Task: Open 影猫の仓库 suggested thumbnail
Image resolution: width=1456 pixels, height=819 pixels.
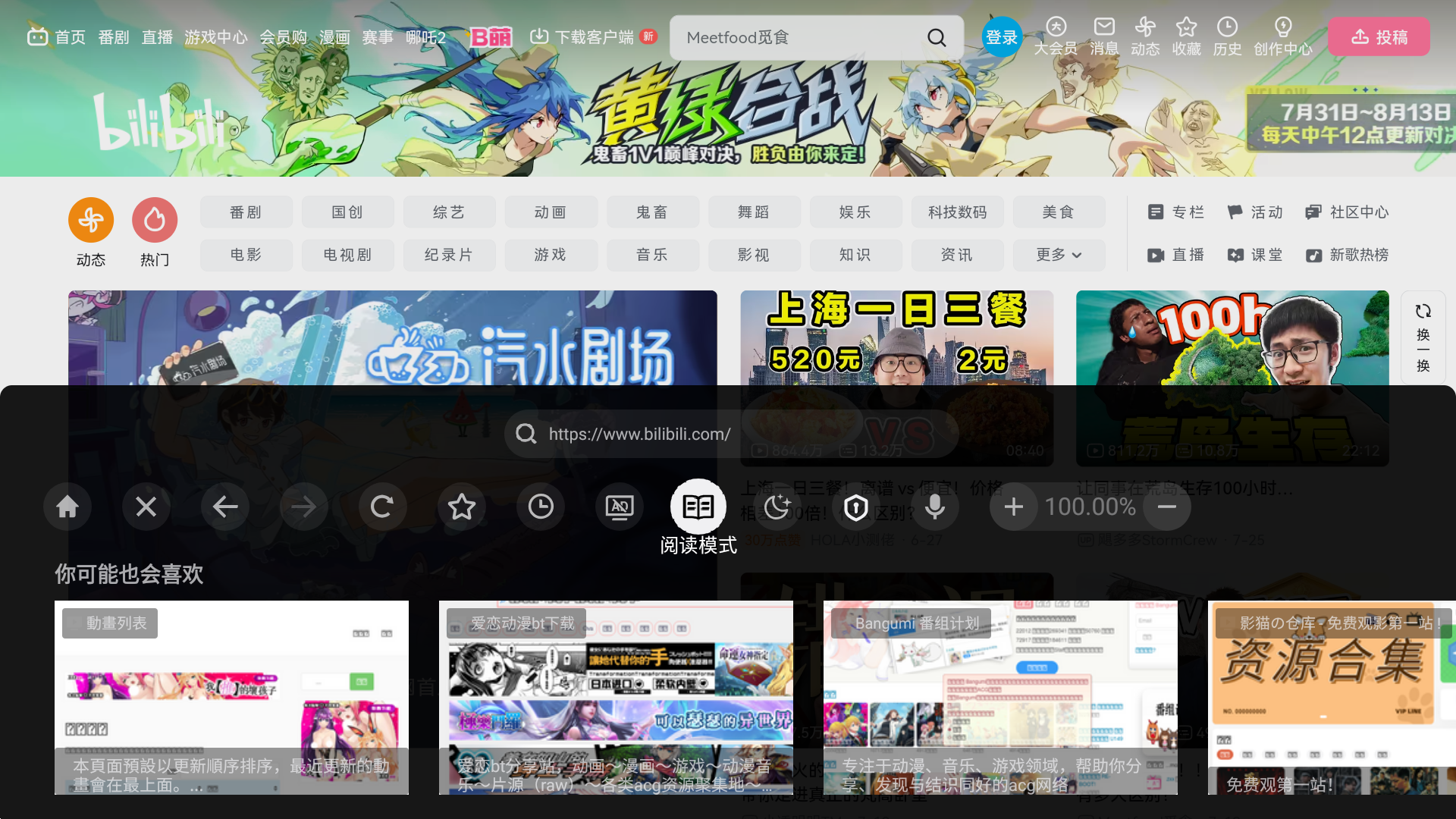Action: click(x=1332, y=698)
